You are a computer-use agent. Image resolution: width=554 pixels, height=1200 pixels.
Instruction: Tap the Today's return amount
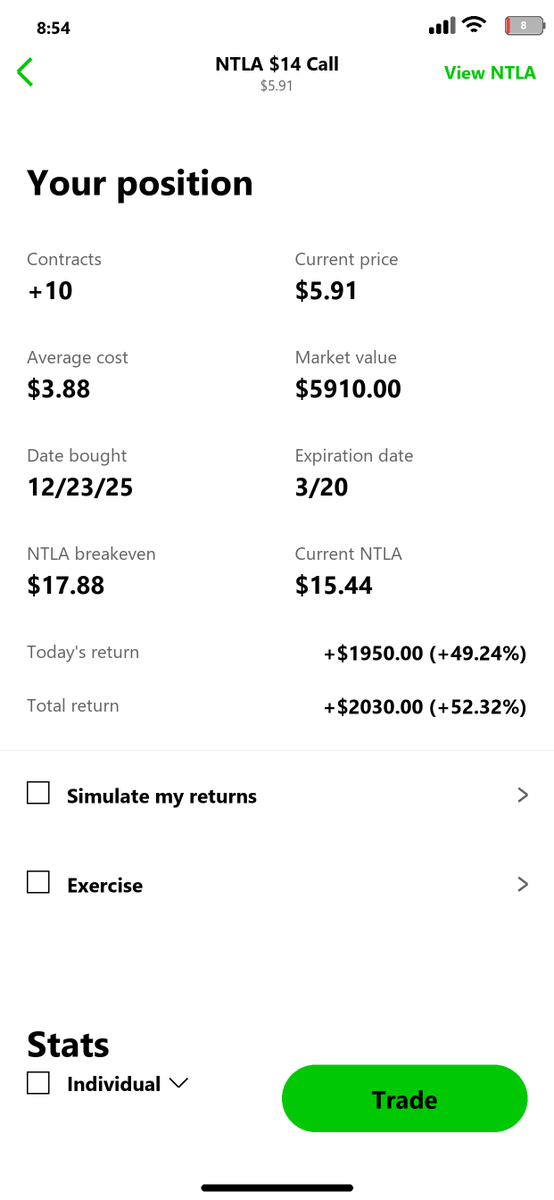coord(425,653)
